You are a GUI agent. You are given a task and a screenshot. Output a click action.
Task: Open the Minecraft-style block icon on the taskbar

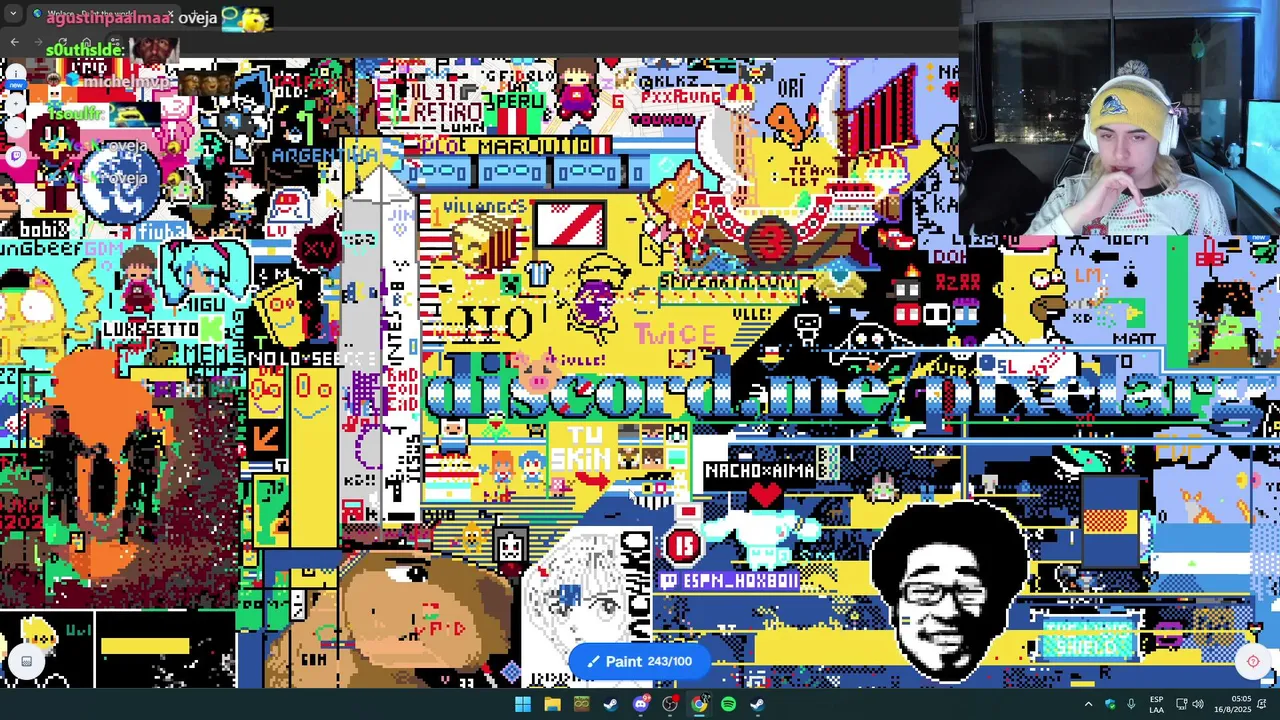pyautogui.click(x=581, y=705)
